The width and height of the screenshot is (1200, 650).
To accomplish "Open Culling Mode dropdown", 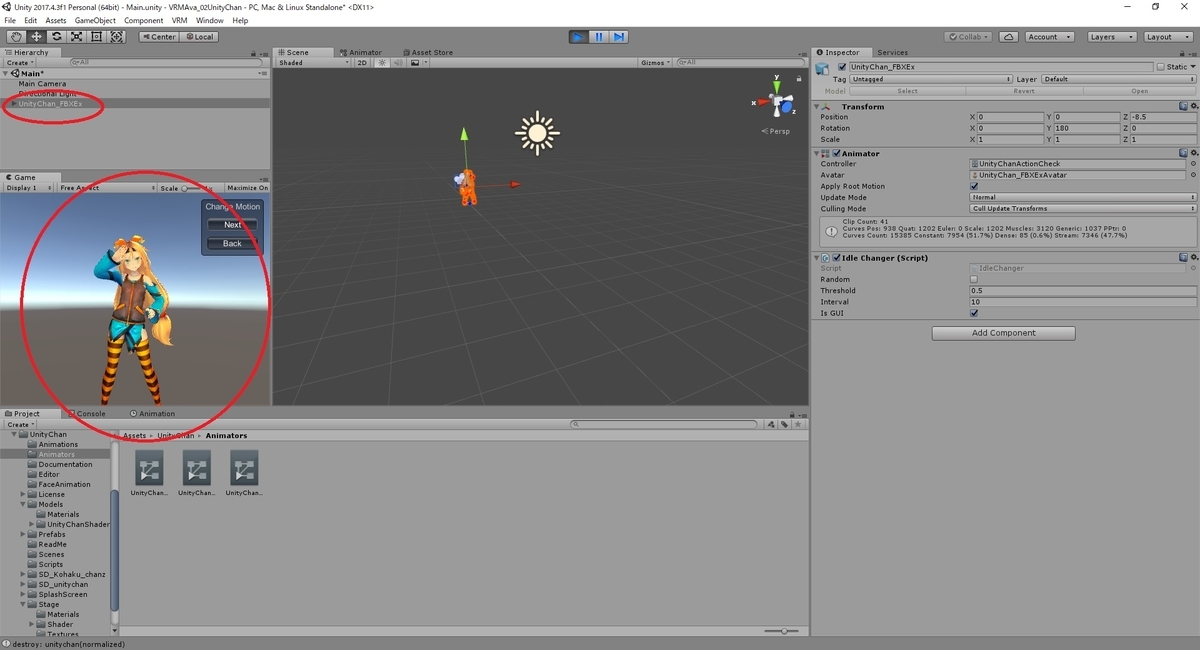I will (x=1083, y=209).
